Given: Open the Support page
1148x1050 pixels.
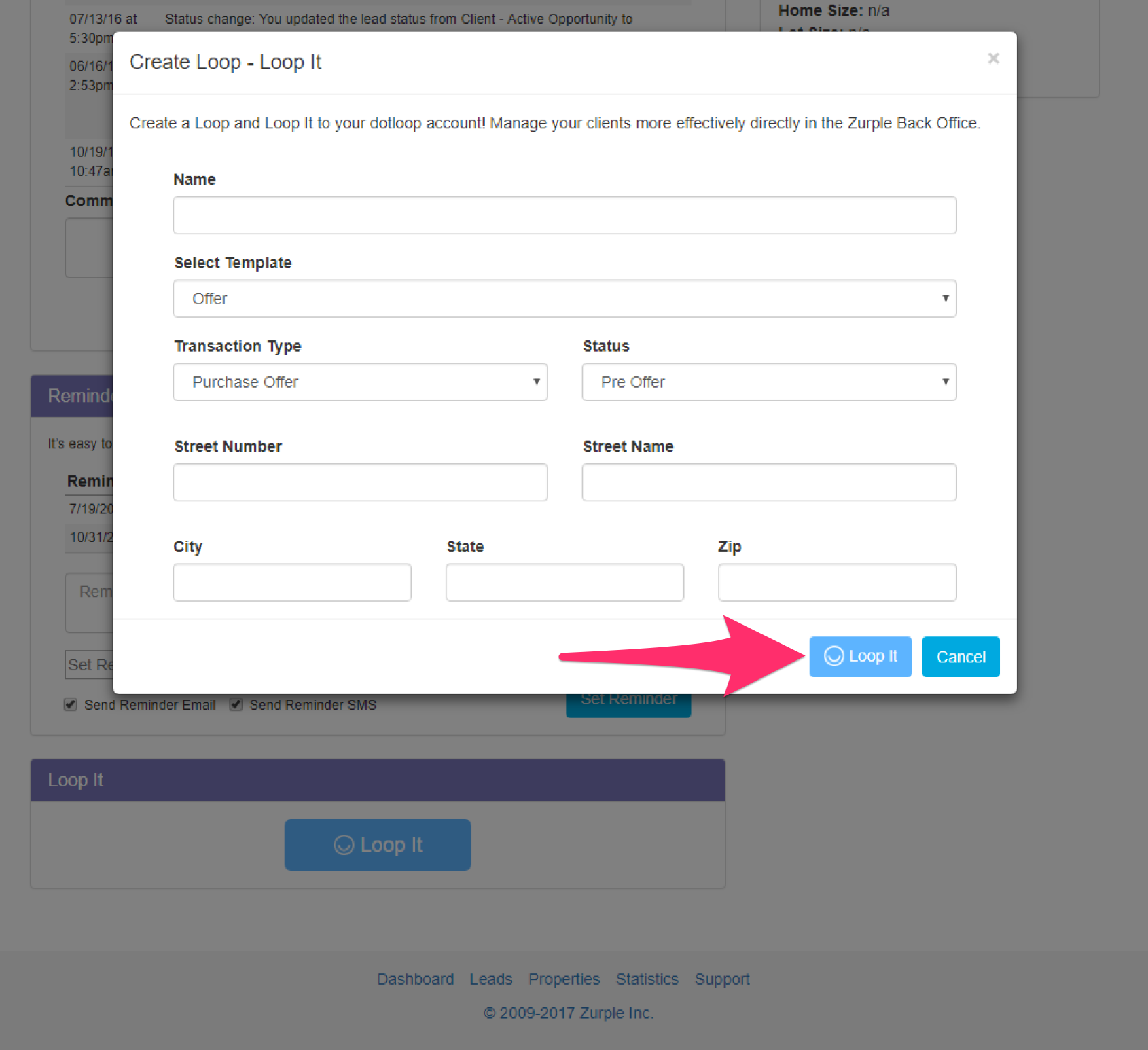Looking at the screenshot, I should [721, 979].
